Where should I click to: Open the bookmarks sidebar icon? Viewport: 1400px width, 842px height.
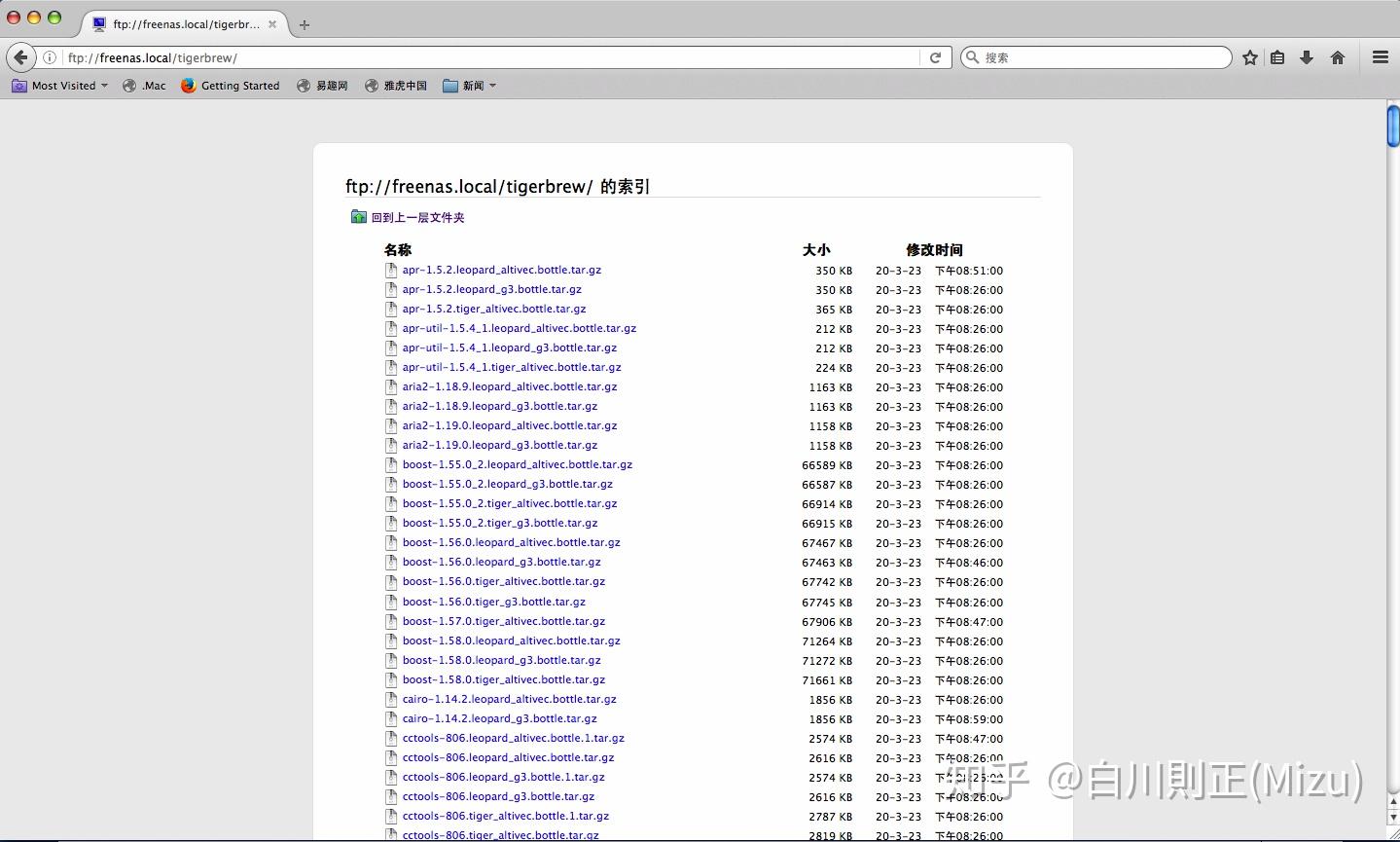tap(1276, 56)
